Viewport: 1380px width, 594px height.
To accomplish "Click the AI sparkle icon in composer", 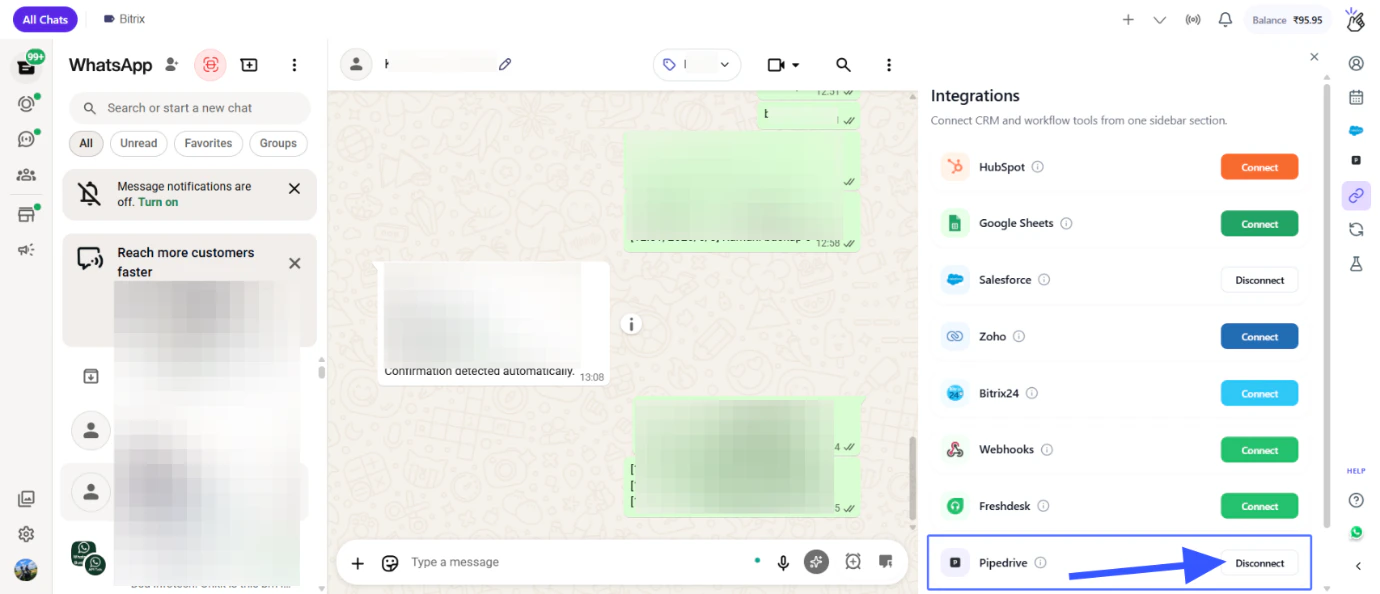I will coord(816,562).
